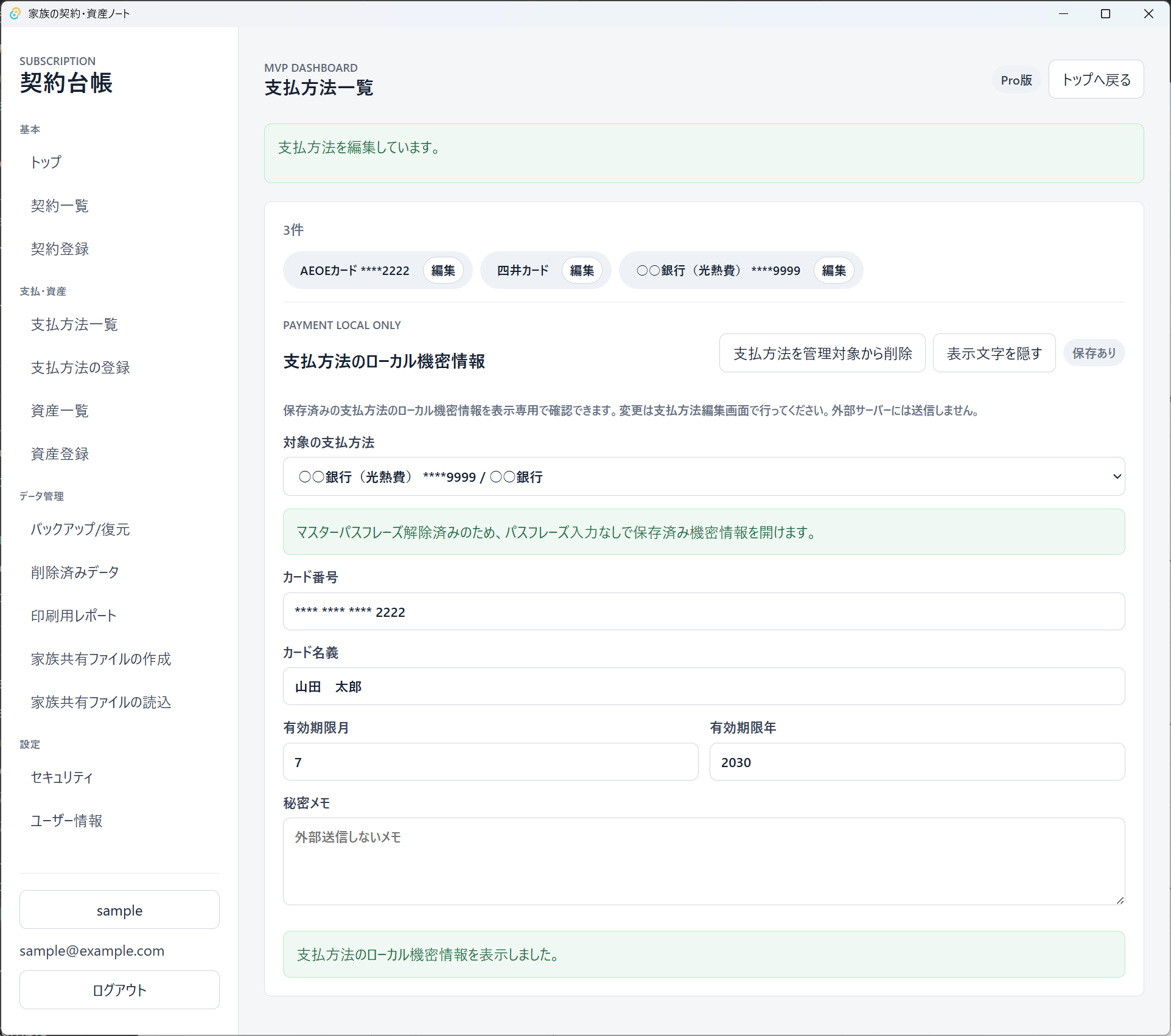
Task: Focus the 有効期限年 input
Action: pyautogui.click(x=917, y=762)
